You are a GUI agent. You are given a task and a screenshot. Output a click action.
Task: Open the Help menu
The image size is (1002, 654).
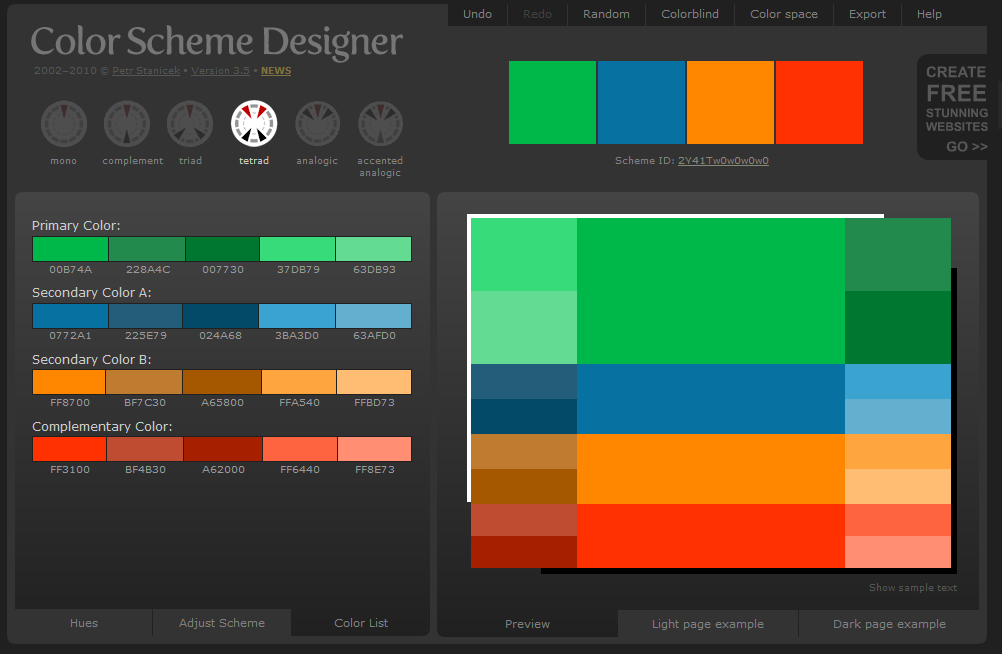[929, 14]
